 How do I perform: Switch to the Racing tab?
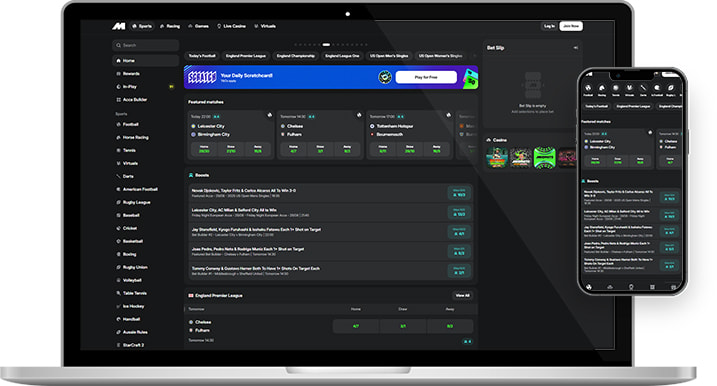click(170, 26)
